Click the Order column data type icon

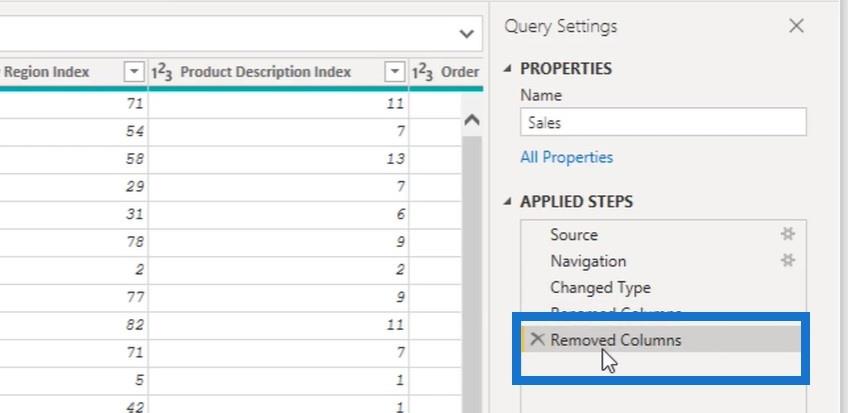click(423, 72)
